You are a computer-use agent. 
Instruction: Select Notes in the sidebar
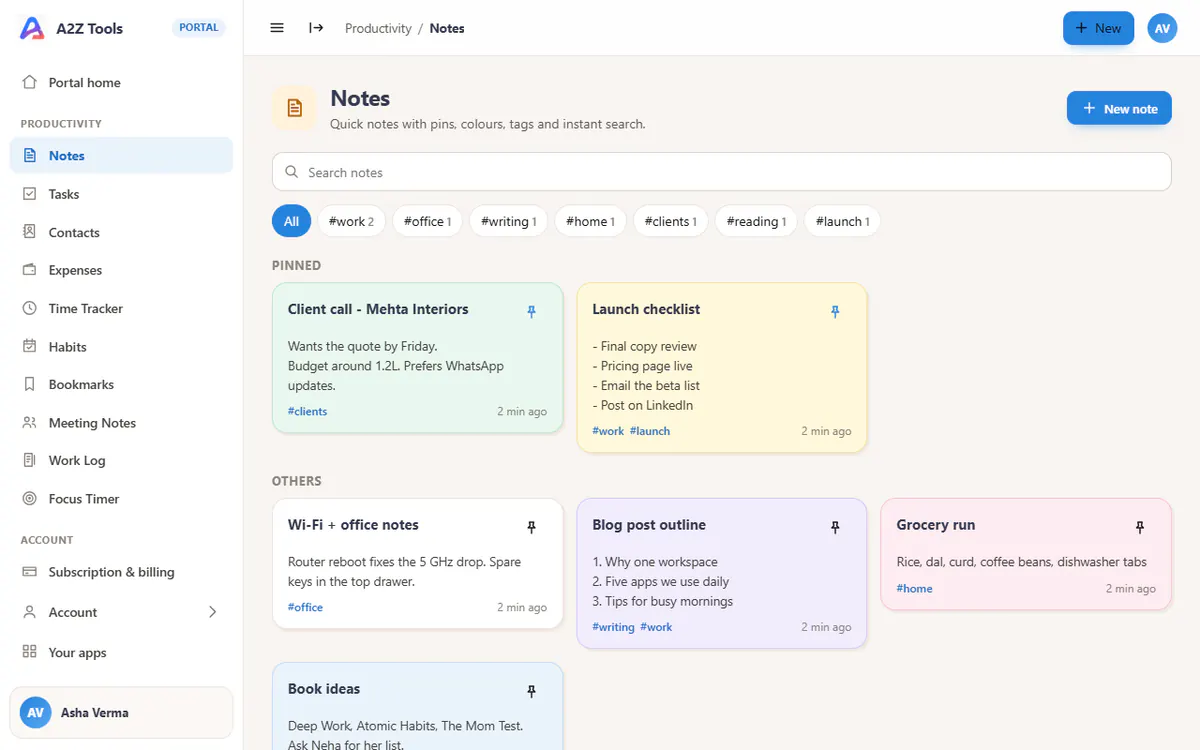click(121, 156)
